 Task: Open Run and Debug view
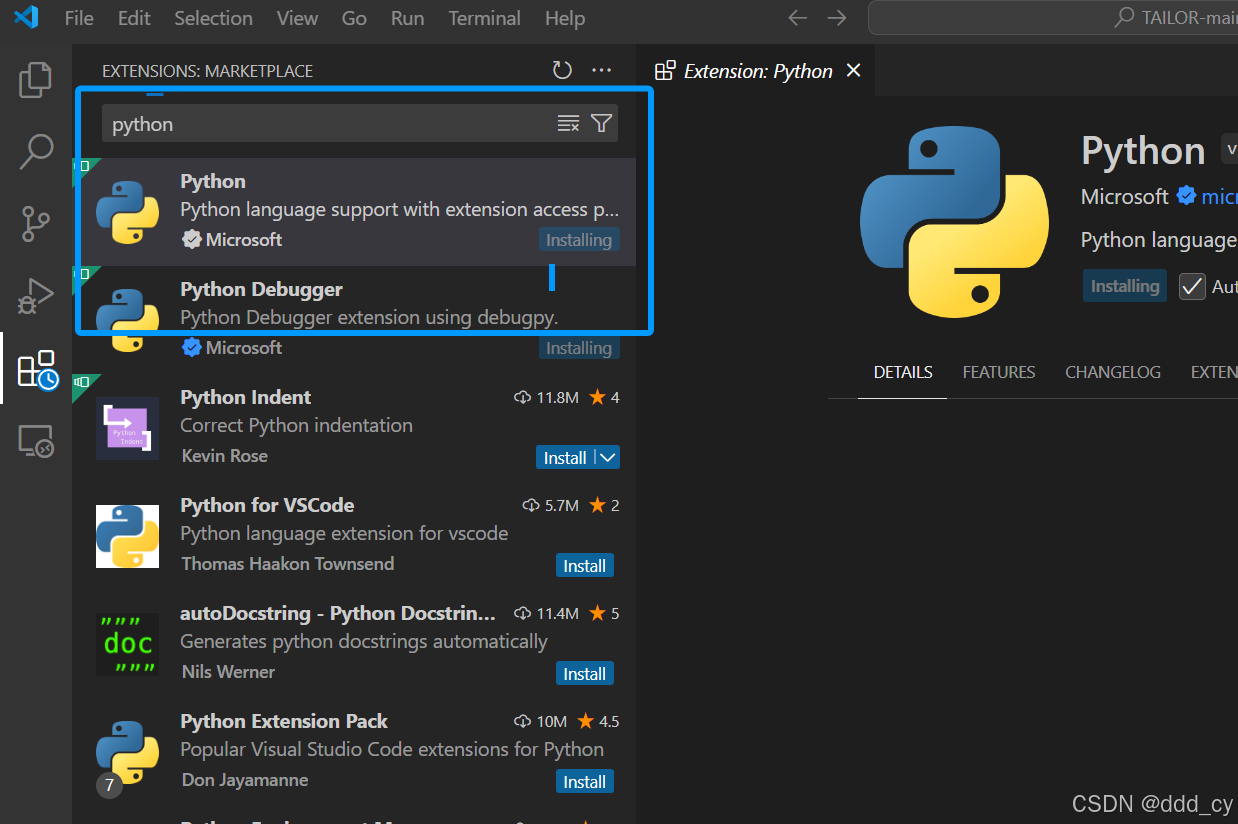click(35, 296)
